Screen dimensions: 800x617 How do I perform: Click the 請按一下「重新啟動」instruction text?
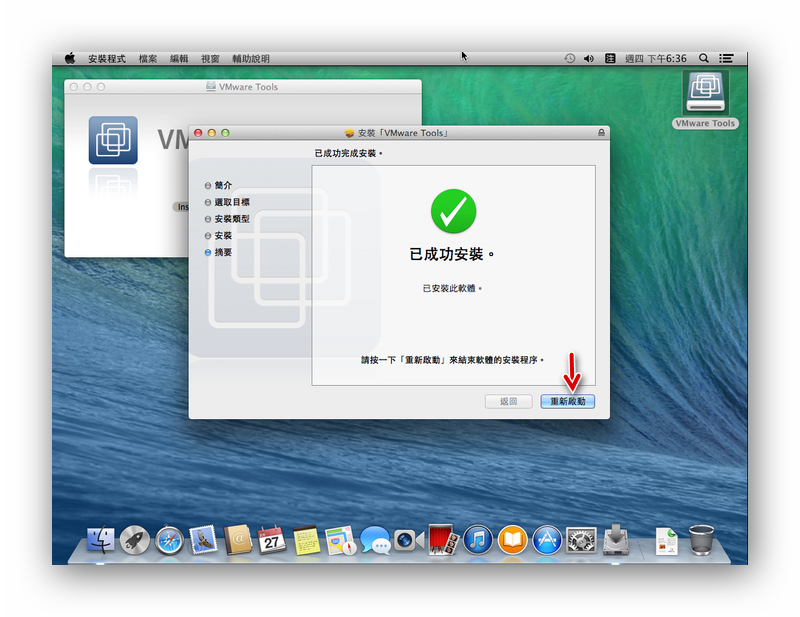[452, 360]
